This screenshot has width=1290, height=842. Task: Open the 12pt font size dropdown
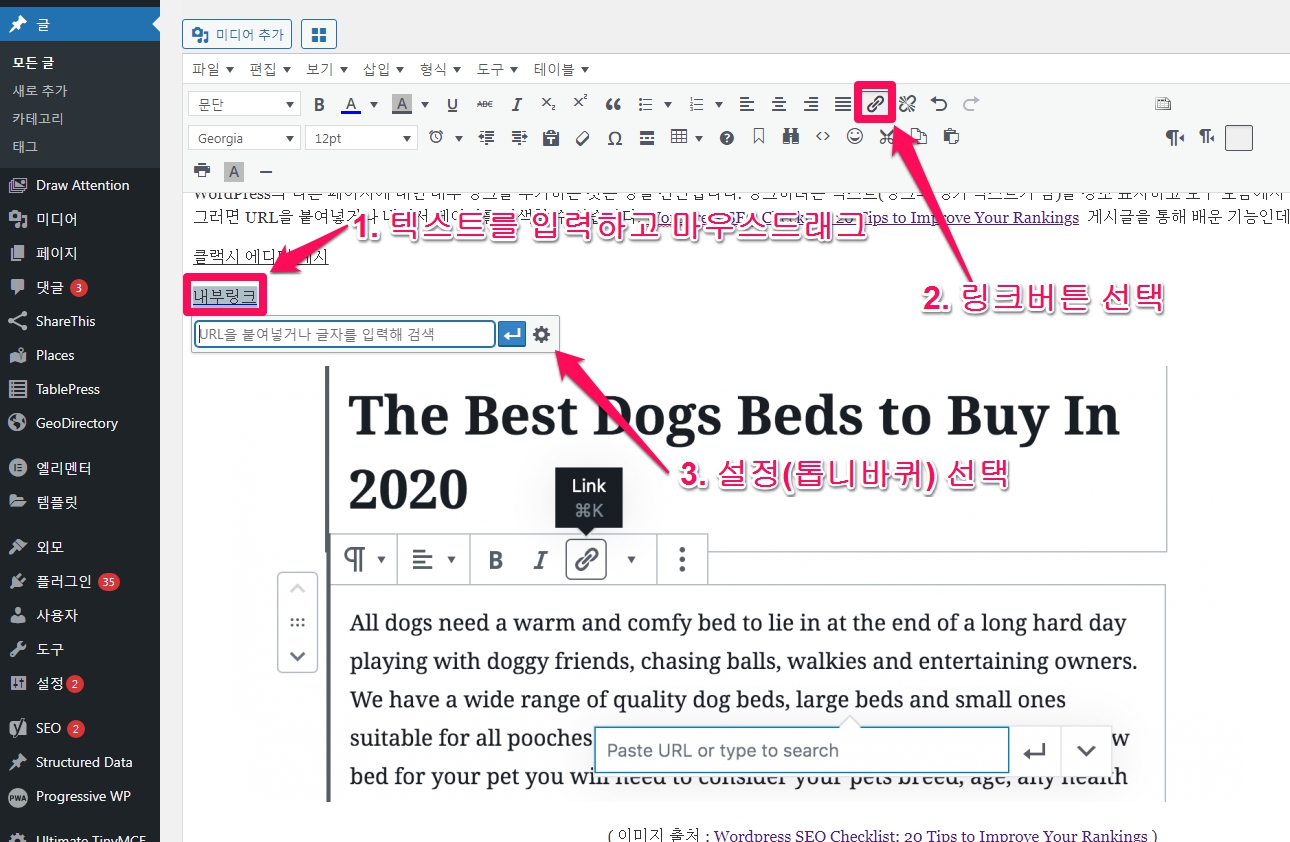click(362, 138)
